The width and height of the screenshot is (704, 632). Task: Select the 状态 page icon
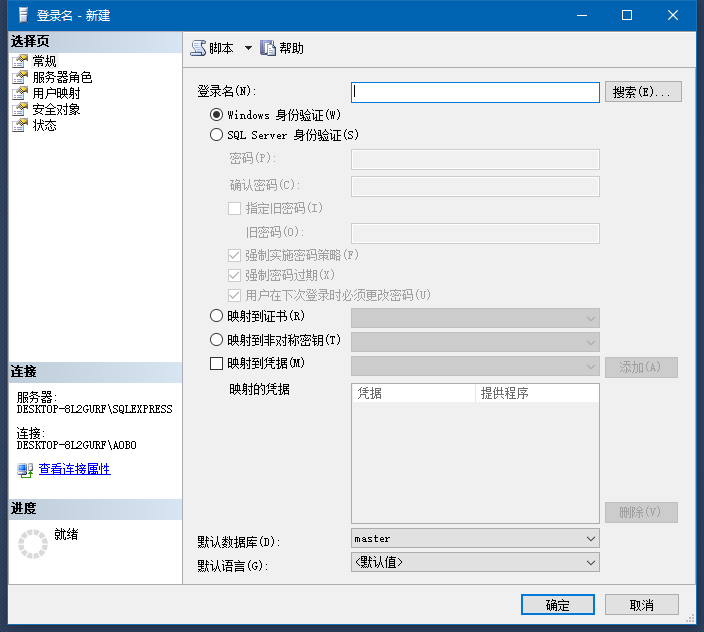tap(20, 125)
